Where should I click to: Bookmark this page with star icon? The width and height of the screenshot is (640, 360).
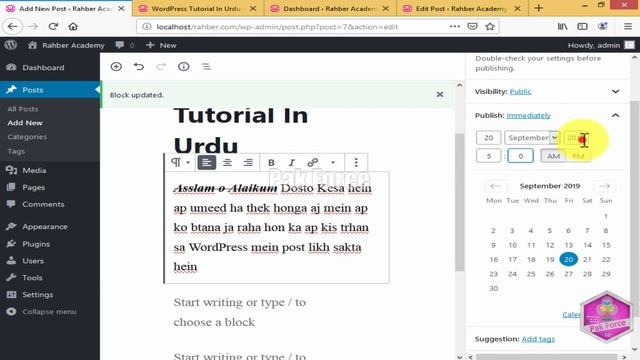(490, 27)
